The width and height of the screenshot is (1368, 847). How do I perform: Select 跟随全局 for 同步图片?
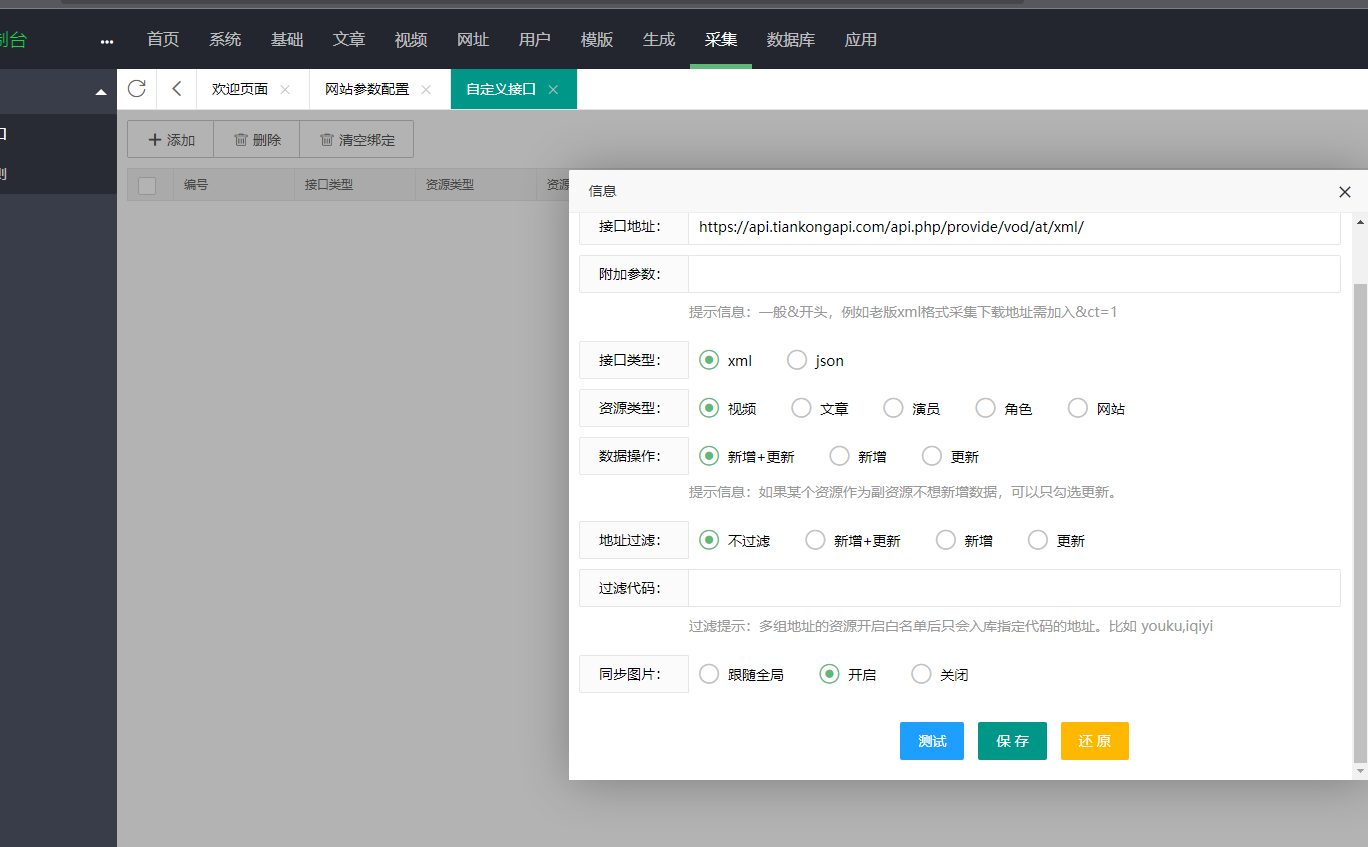coord(709,674)
